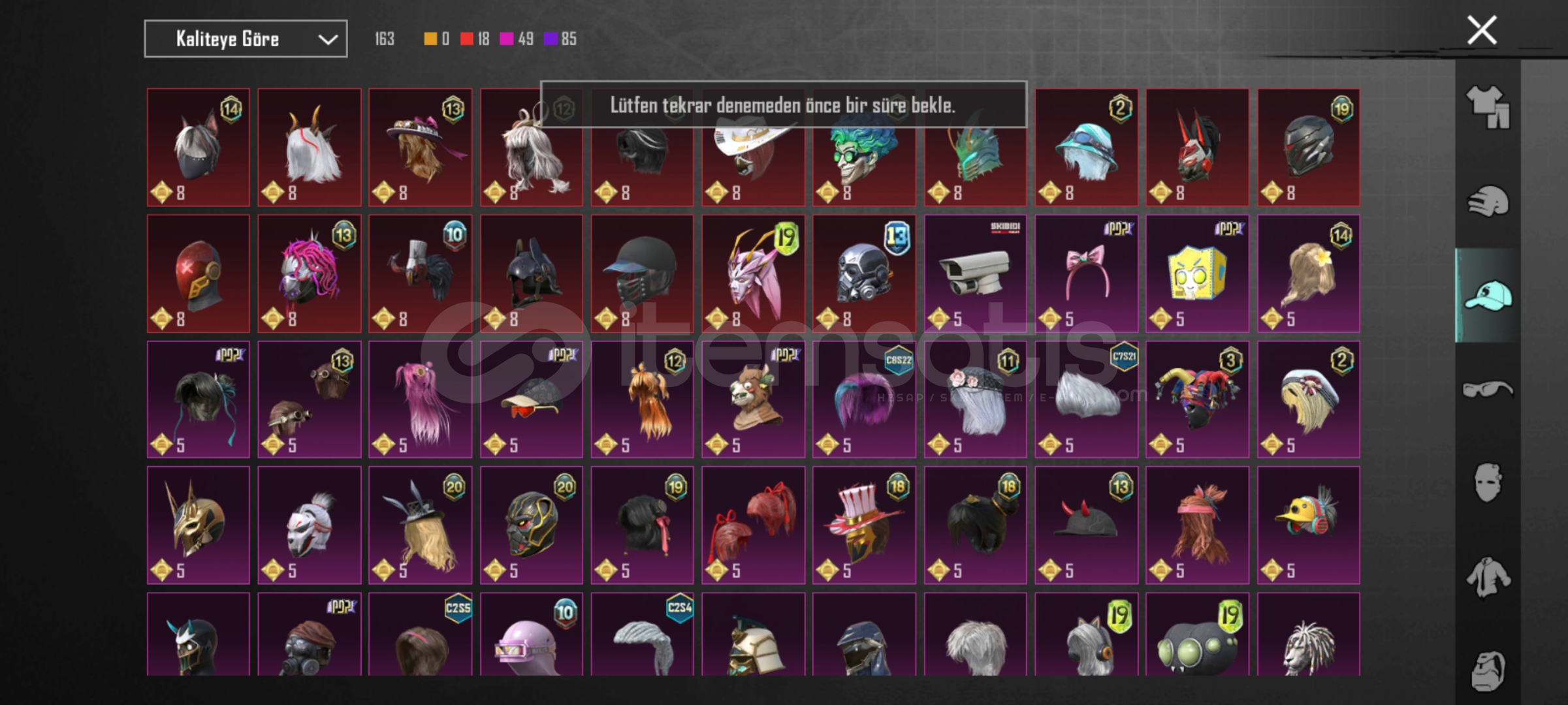Click the red quality counter showing 18
This screenshot has height=705, width=1568.
pos(475,39)
